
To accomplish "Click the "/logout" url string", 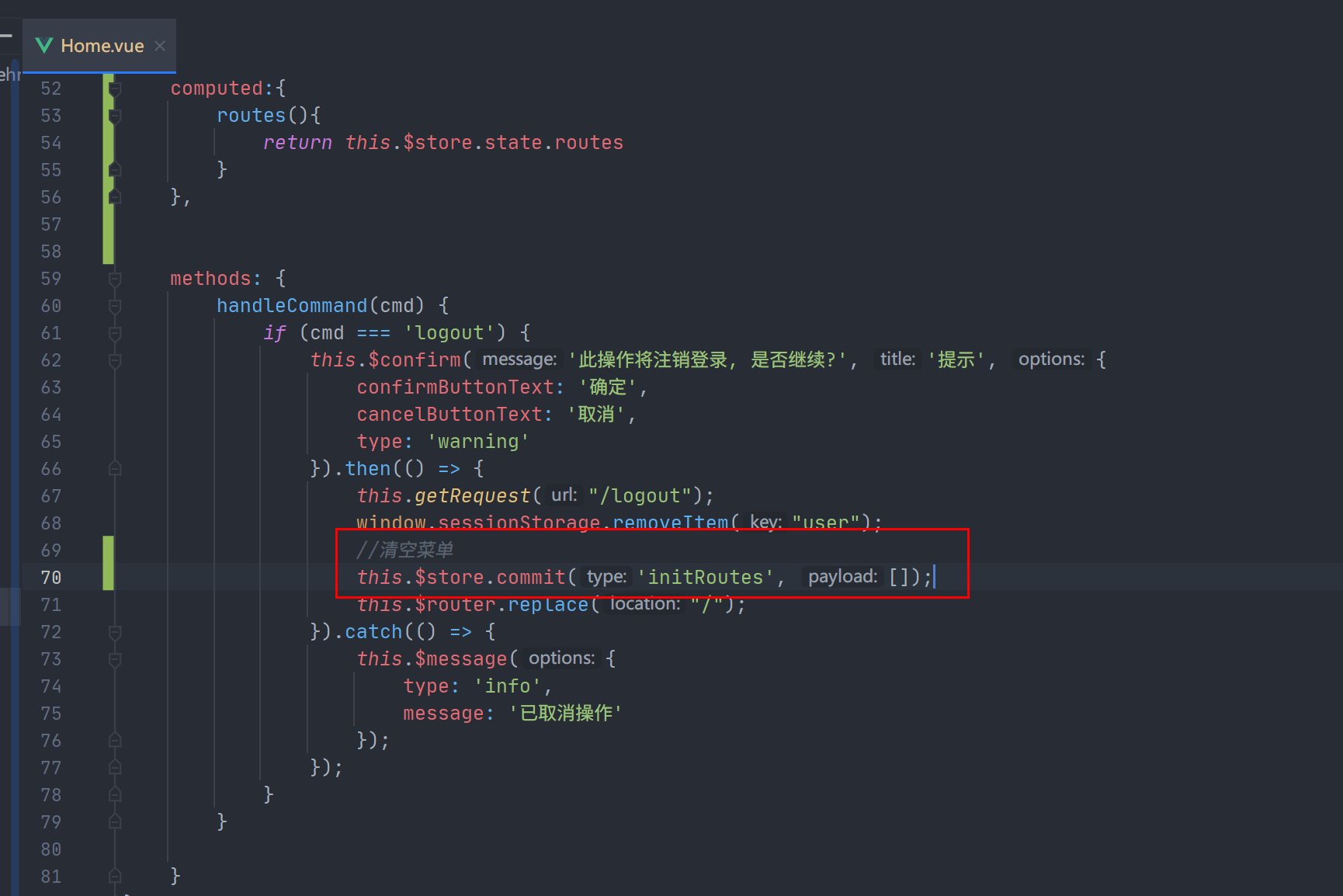I will (640, 496).
